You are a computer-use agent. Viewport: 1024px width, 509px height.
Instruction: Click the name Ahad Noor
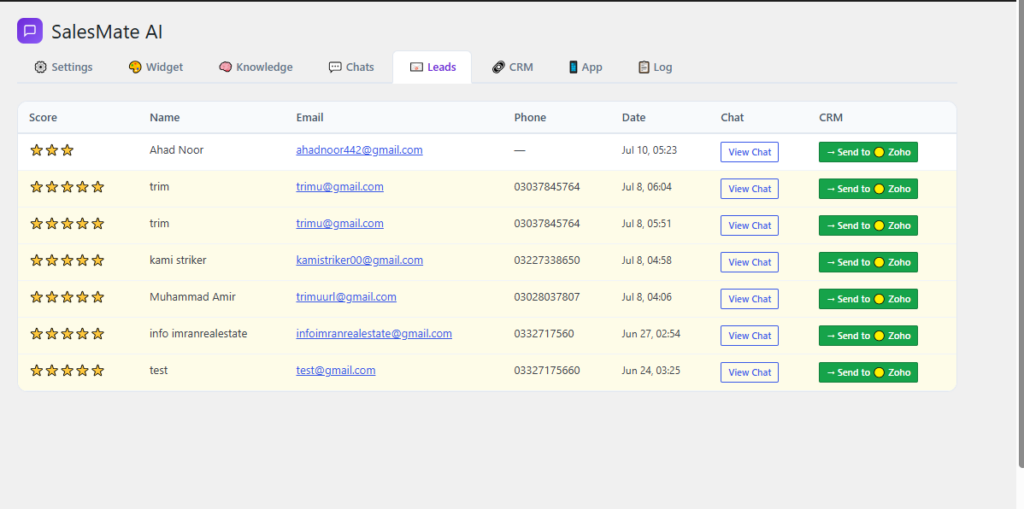[x=176, y=150]
